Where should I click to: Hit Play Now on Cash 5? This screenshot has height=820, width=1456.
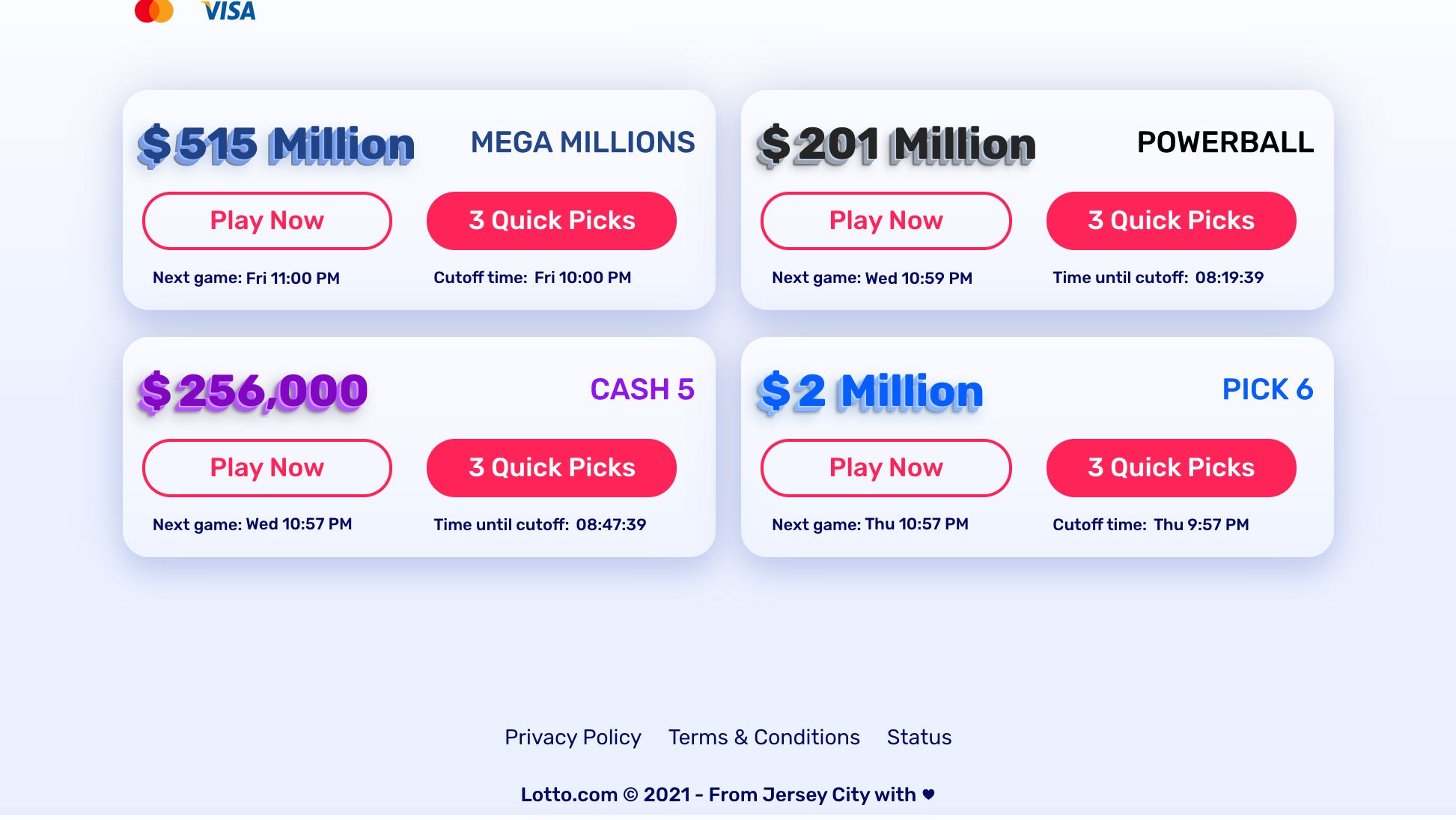click(266, 468)
